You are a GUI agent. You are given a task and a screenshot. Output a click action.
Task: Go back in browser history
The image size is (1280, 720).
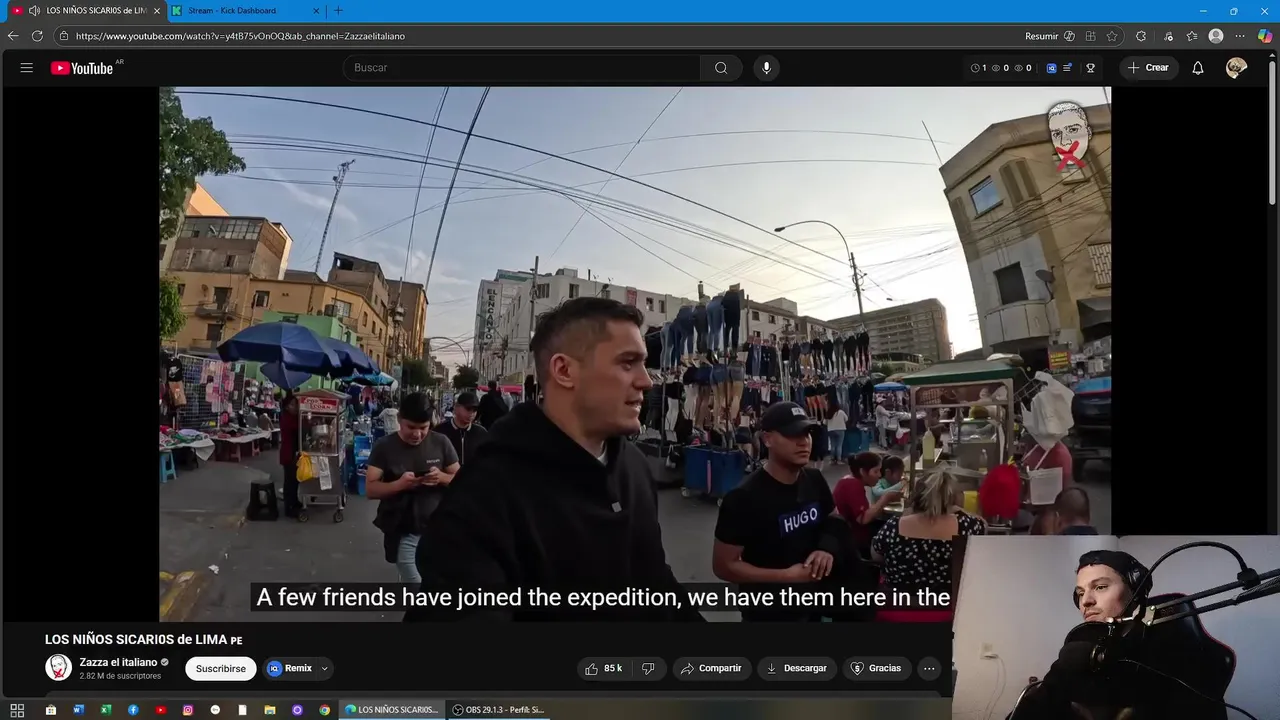pos(13,36)
